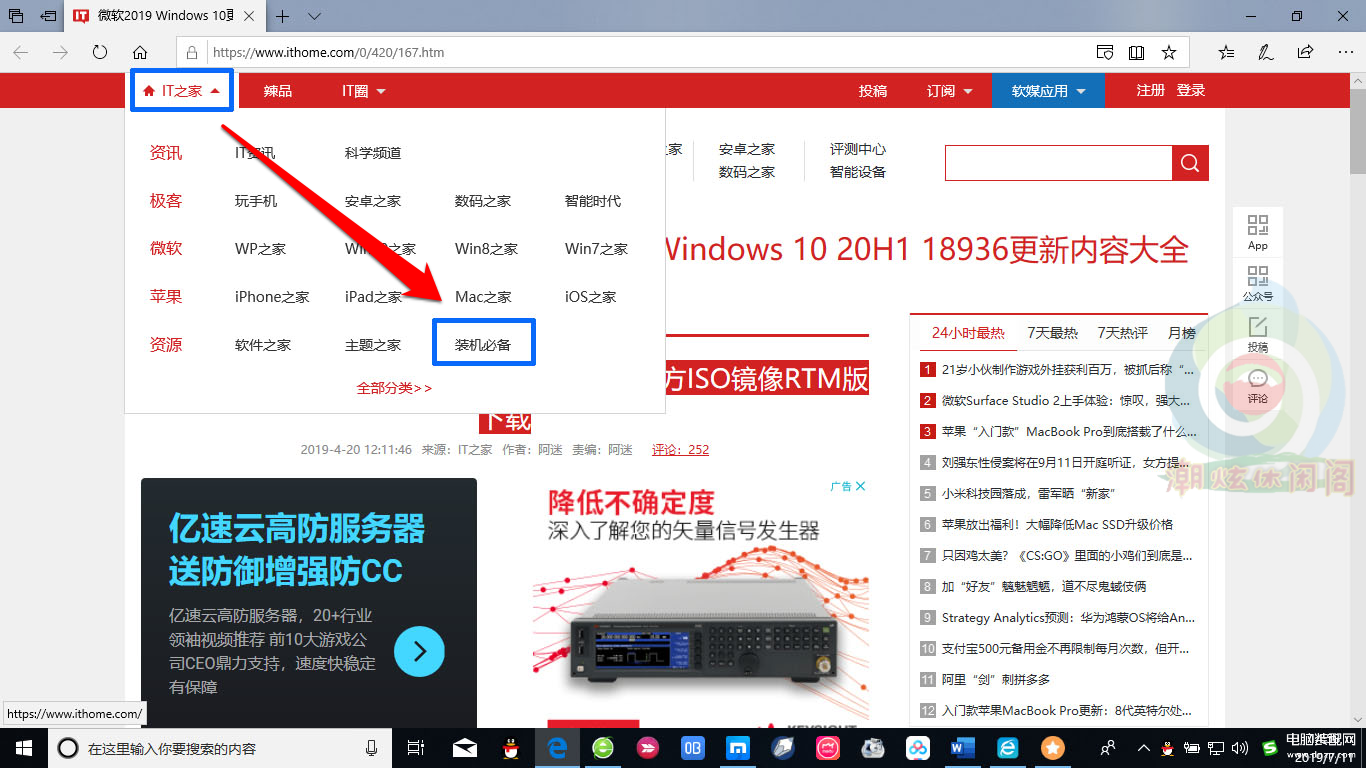Viewport: 1366px width, 768px height.
Task: Go back to the previous page
Action: pos(21,52)
